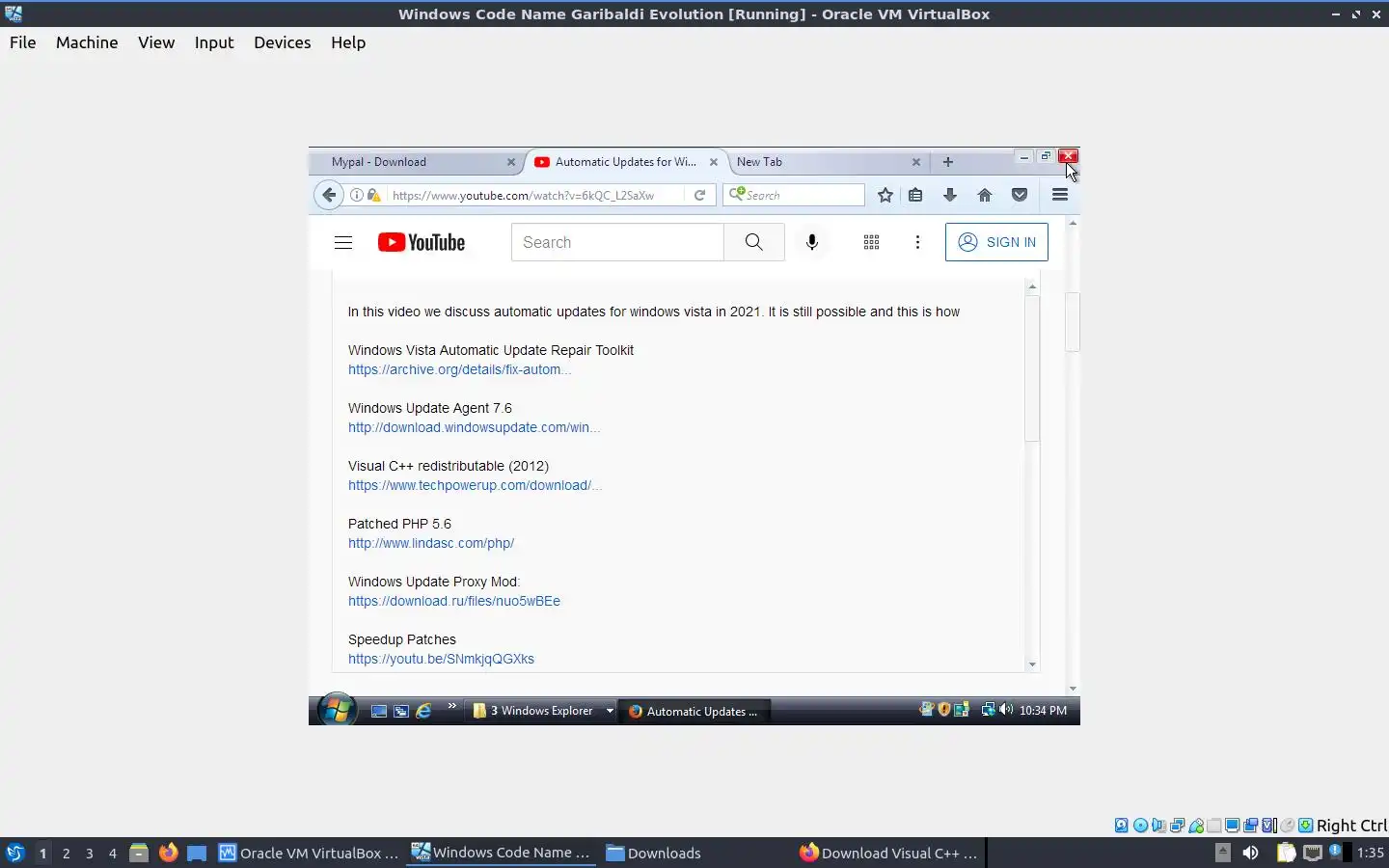Click description panel scroll down arrow
1389x868 pixels.
coord(1032,665)
